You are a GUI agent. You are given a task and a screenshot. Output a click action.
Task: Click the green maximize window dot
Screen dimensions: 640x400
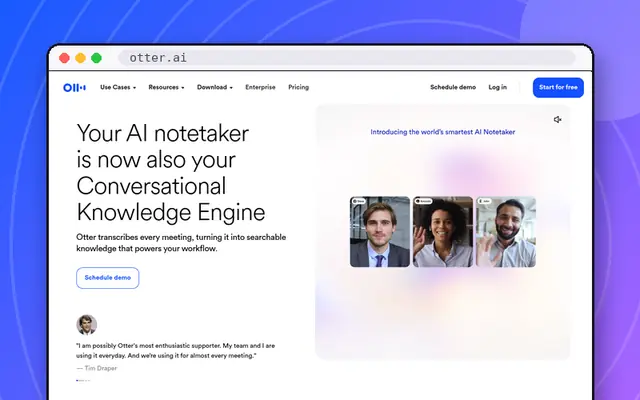96,58
